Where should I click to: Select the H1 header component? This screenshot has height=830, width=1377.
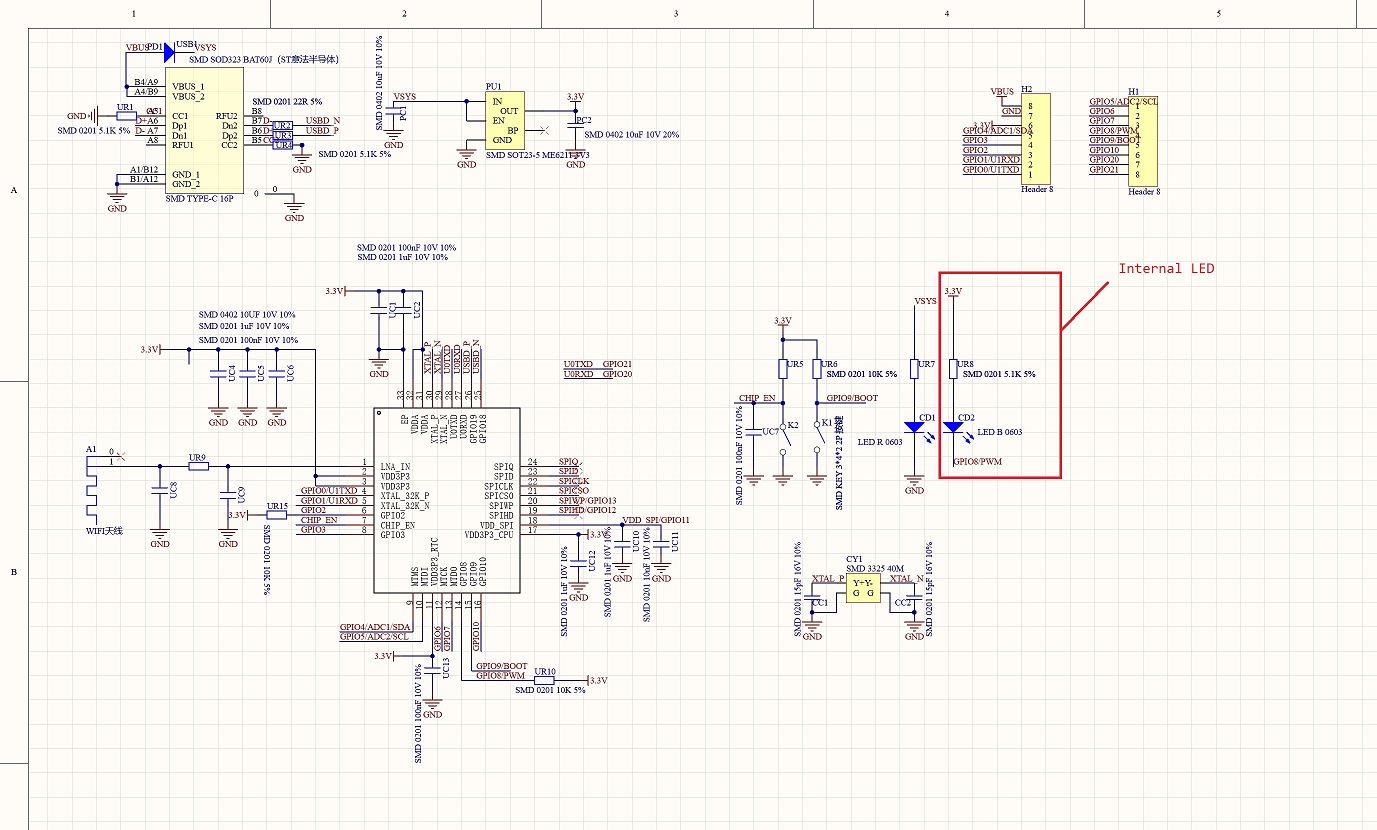coord(1143,139)
